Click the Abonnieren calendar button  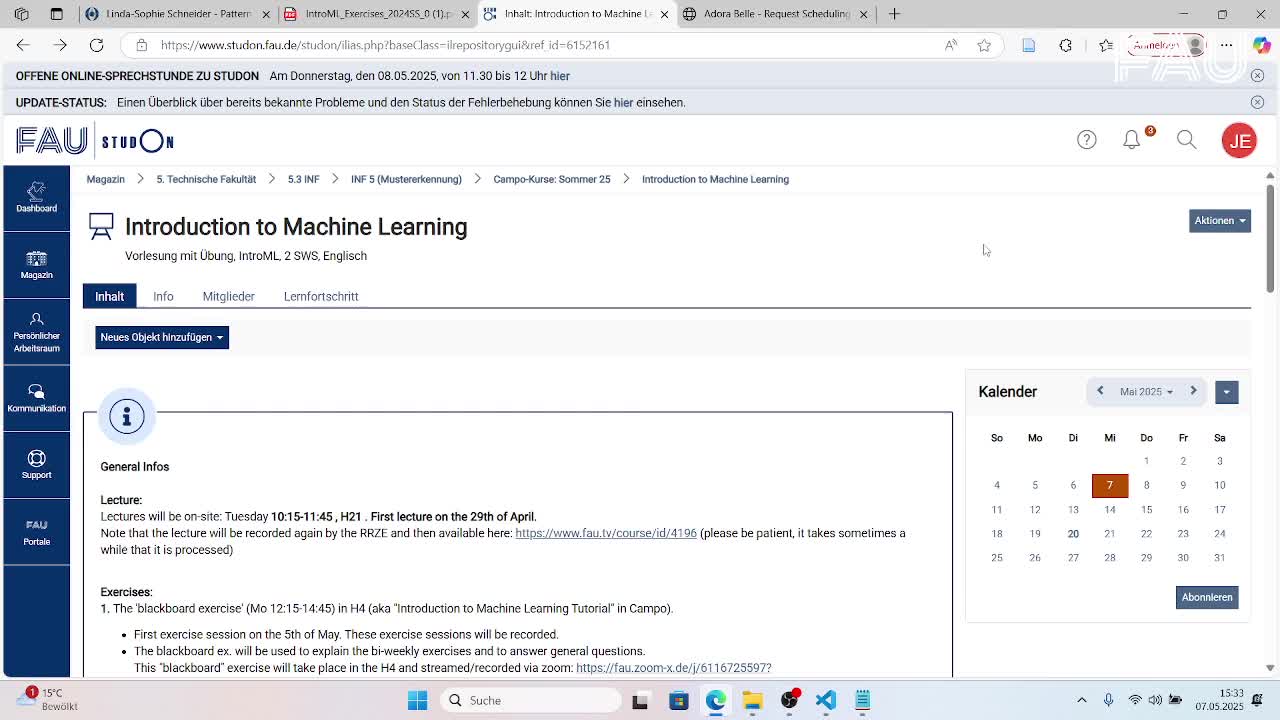point(1207,597)
